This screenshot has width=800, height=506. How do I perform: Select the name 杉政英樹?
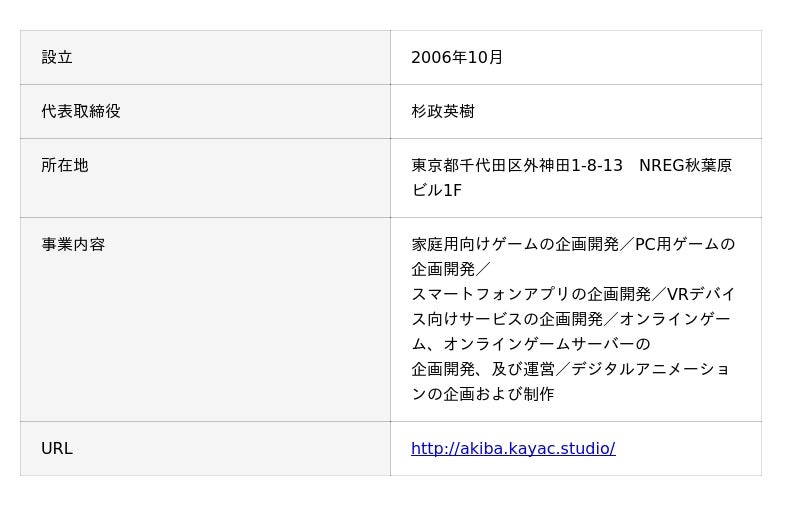pos(443,111)
